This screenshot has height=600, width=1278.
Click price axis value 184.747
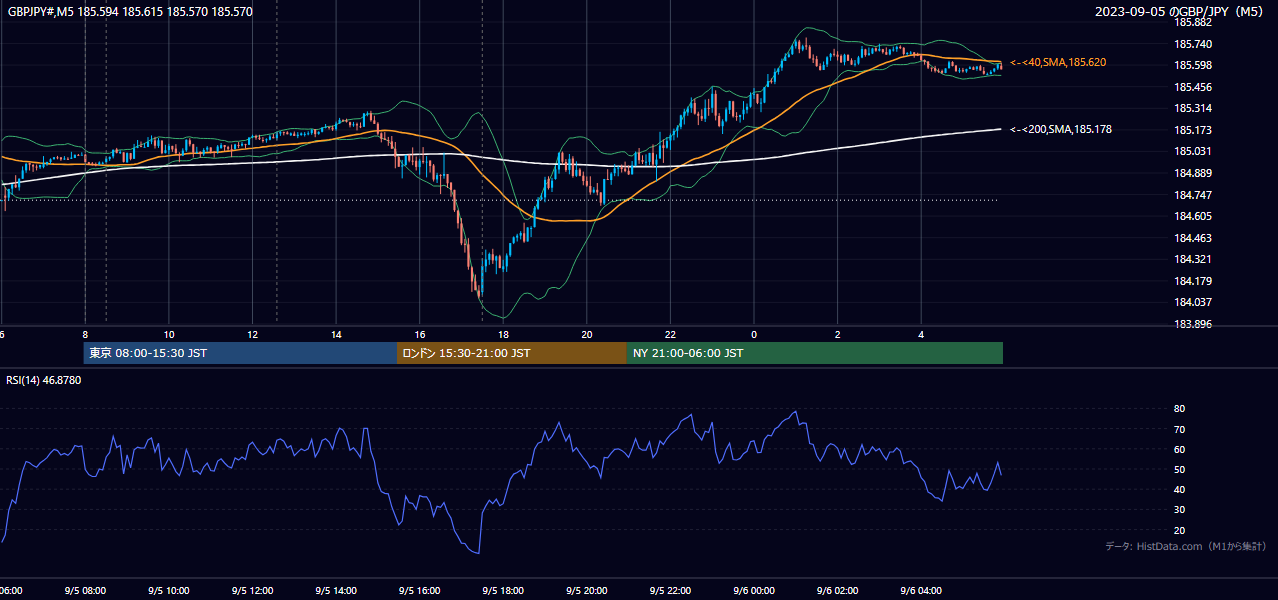(1194, 195)
